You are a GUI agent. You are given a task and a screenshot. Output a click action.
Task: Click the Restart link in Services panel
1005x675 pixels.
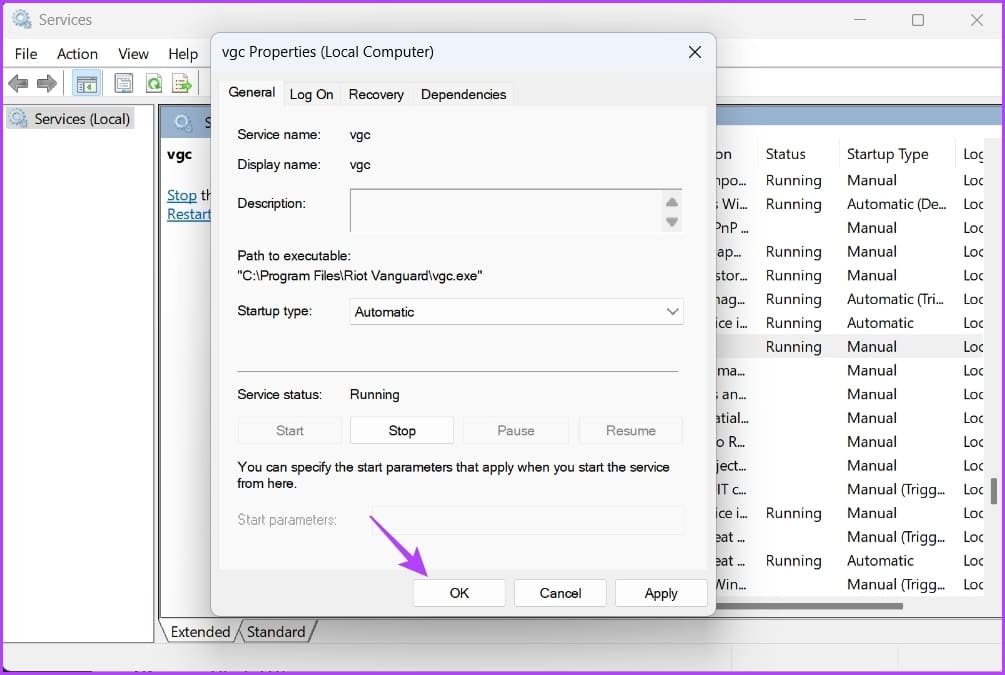tap(188, 214)
